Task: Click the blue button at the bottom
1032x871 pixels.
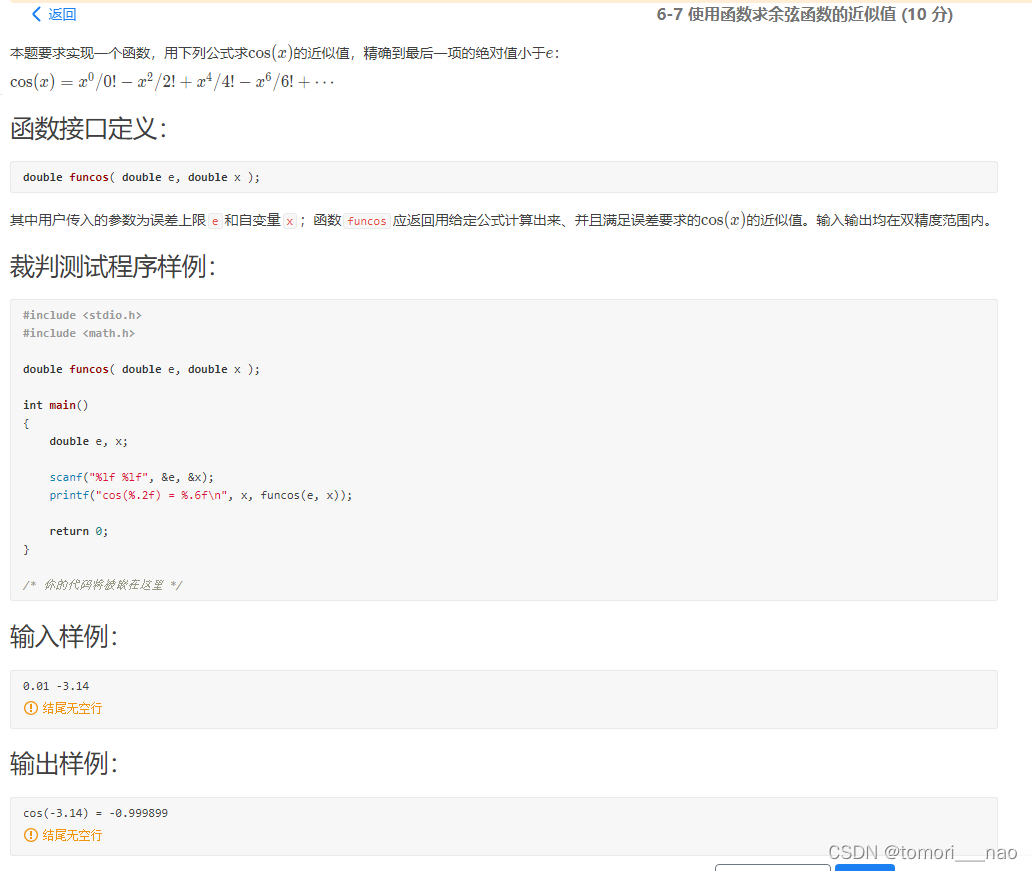Action: [865, 868]
